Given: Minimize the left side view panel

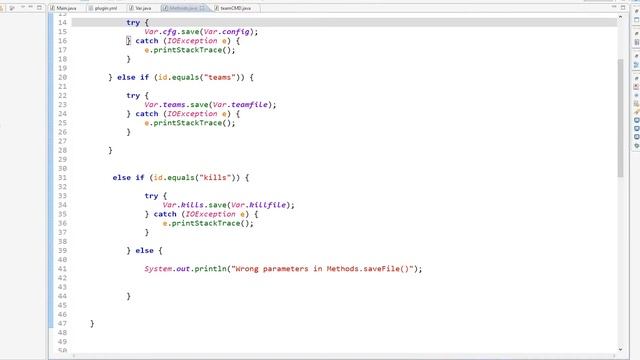Looking at the screenshot, I should (x=30, y=7).
